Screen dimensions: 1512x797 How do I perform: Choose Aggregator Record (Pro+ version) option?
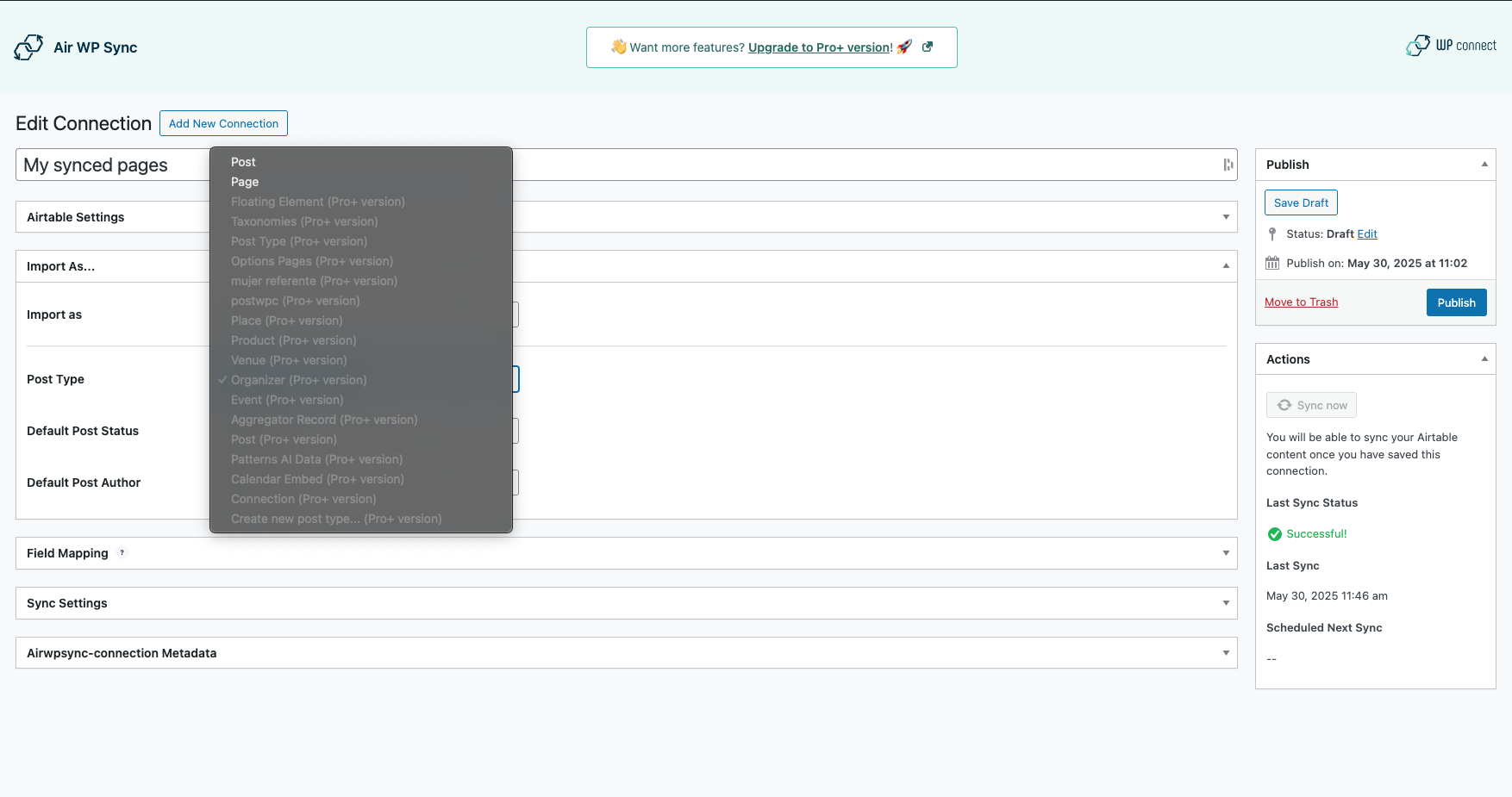point(361,420)
